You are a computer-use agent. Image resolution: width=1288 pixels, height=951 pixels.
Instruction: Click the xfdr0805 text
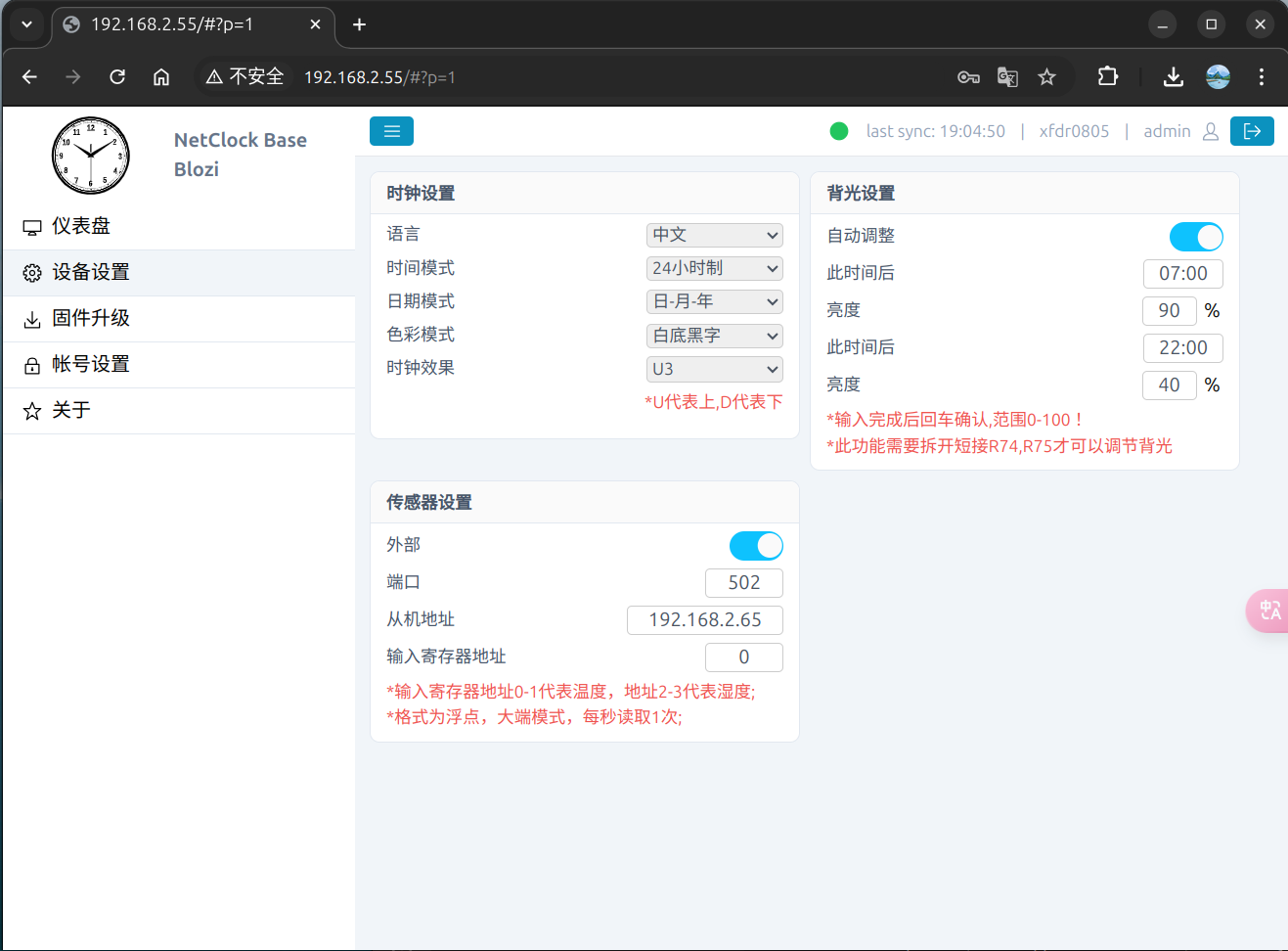pyautogui.click(x=1074, y=131)
